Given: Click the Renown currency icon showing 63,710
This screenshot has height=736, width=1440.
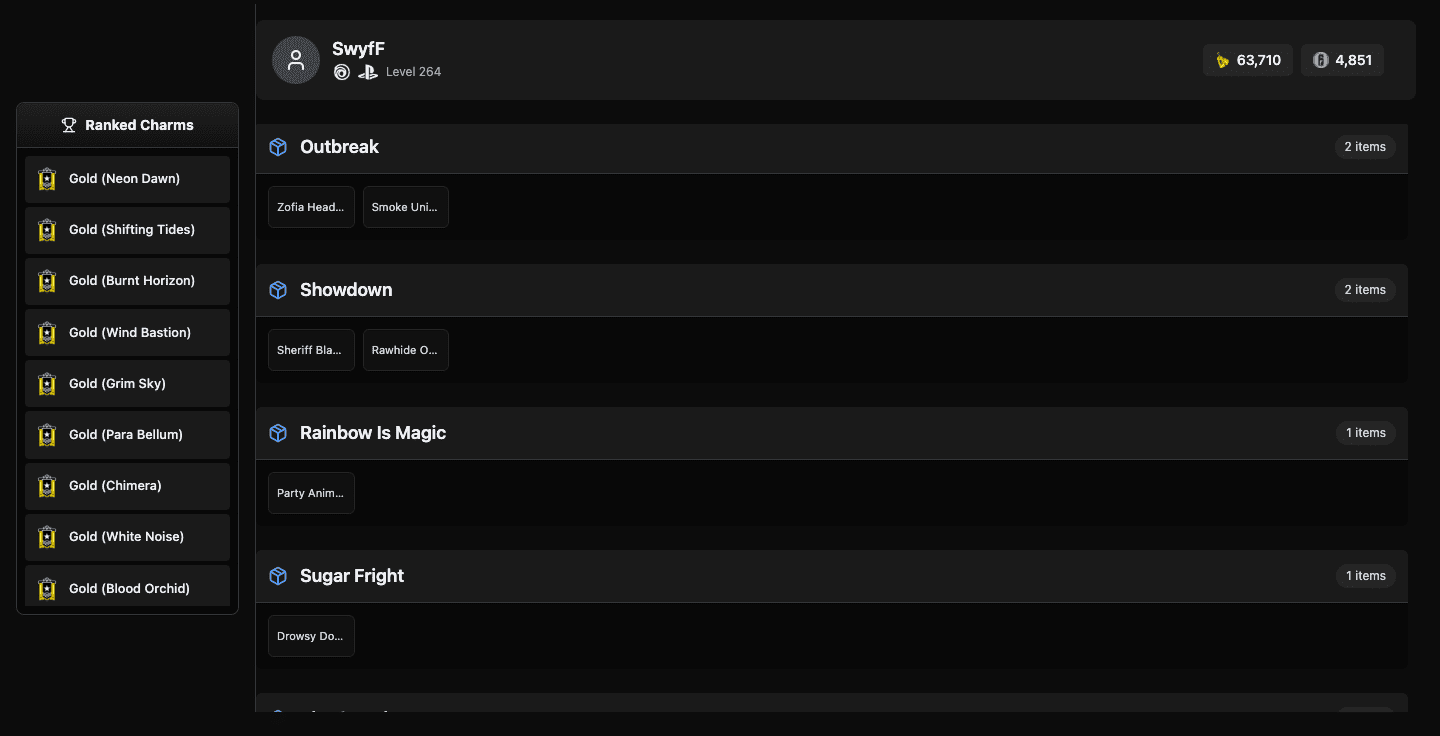Looking at the screenshot, I should tap(1222, 60).
